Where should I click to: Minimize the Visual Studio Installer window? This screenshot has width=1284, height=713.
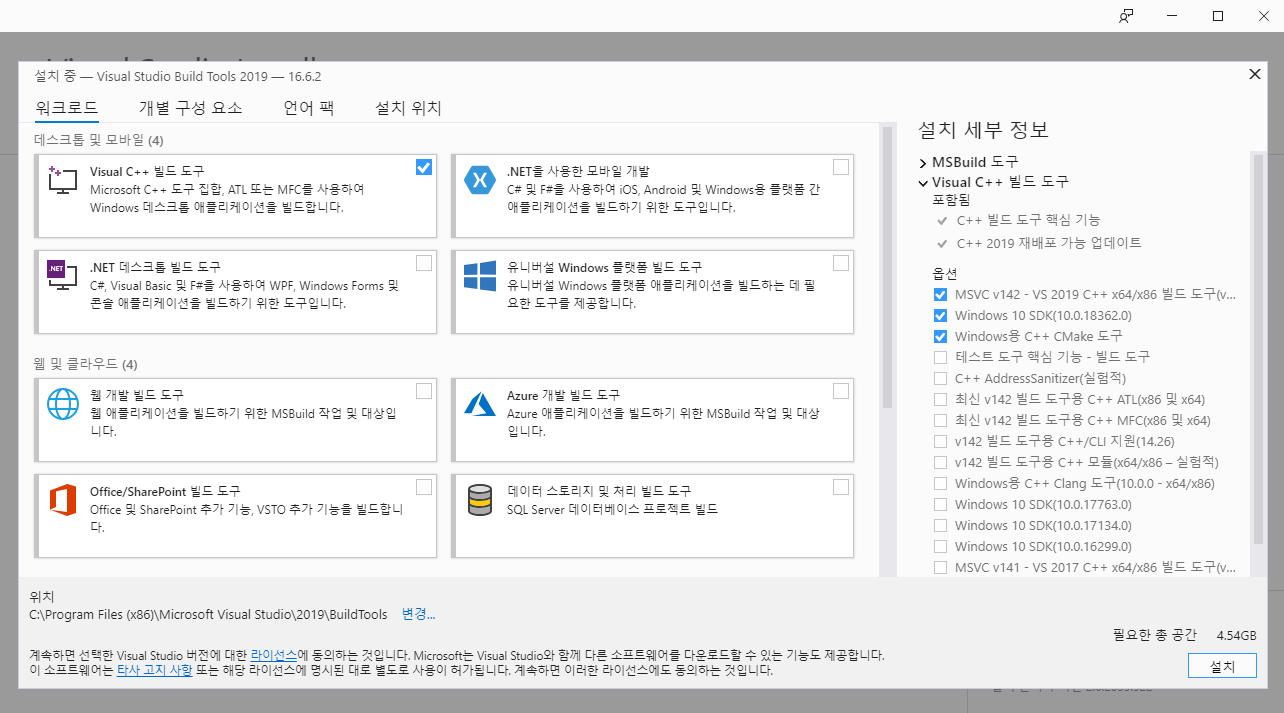coord(1172,16)
